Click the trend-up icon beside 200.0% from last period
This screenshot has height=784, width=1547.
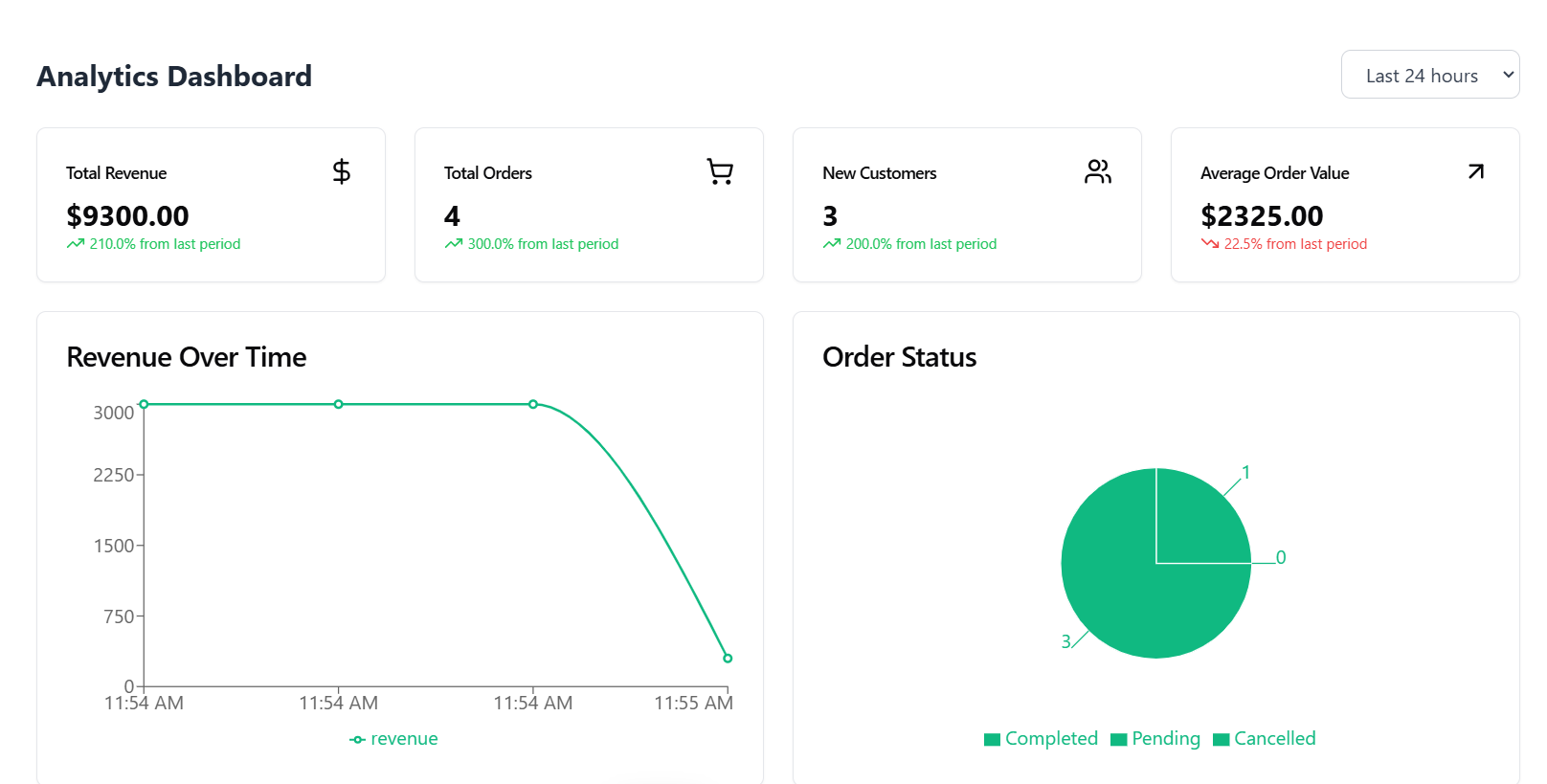pyautogui.click(x=832, y=244)
